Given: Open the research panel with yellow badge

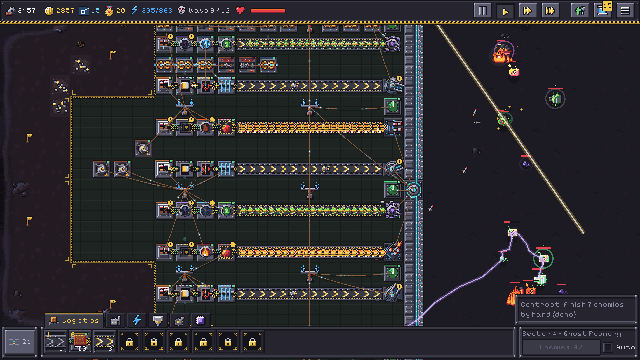Looking at the screenshot, I should click(603, 10).
